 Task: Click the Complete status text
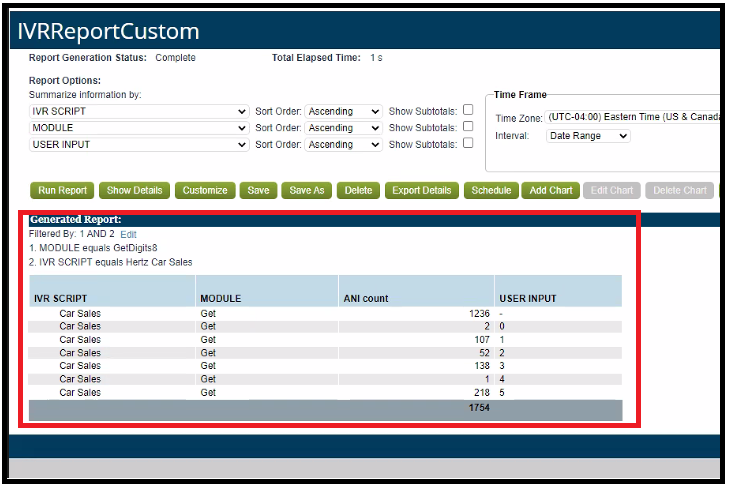(175, 58)
